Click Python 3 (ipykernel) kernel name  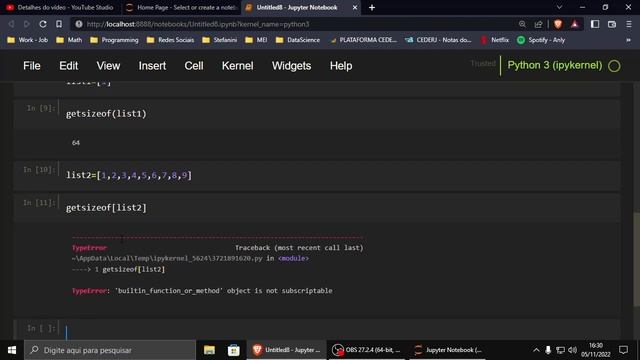click(x=555, y=65)
